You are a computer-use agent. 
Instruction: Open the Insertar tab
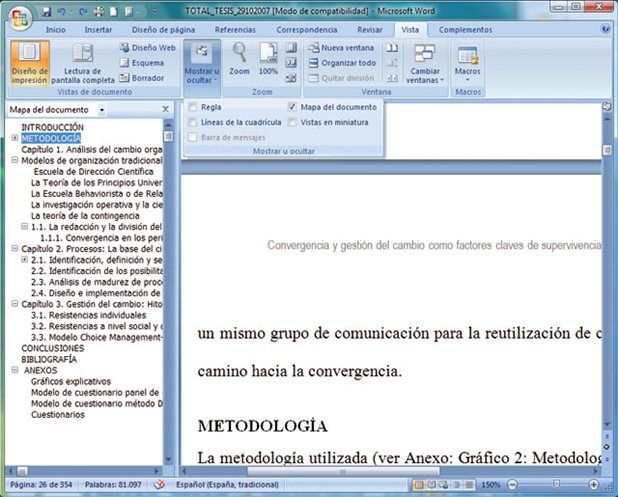[98, 30]
